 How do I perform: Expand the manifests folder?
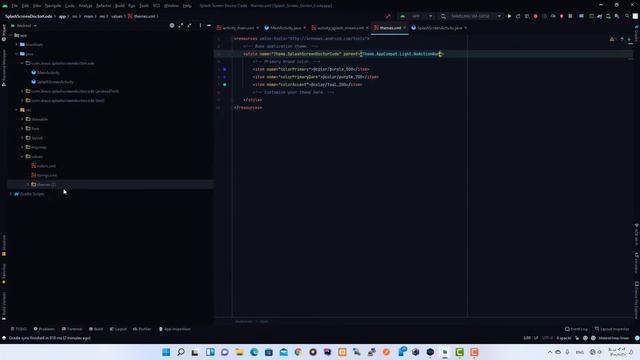(x=17, y=44)
